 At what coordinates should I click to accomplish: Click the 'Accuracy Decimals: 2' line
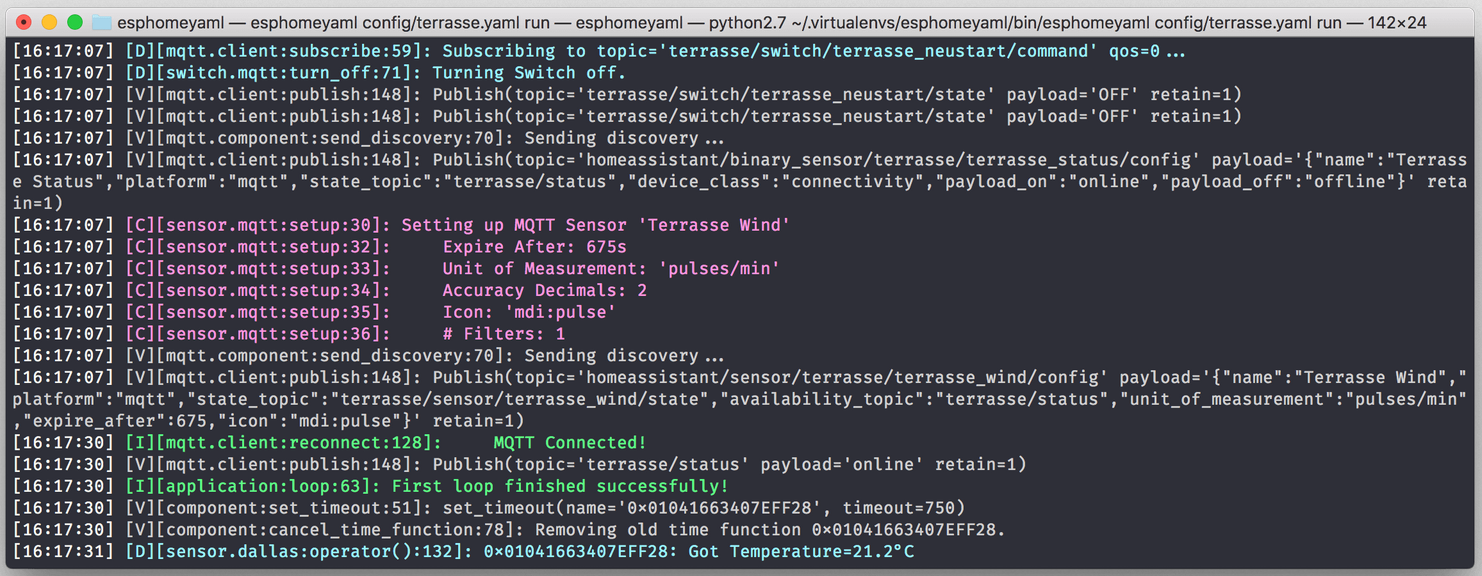[544, 291]
